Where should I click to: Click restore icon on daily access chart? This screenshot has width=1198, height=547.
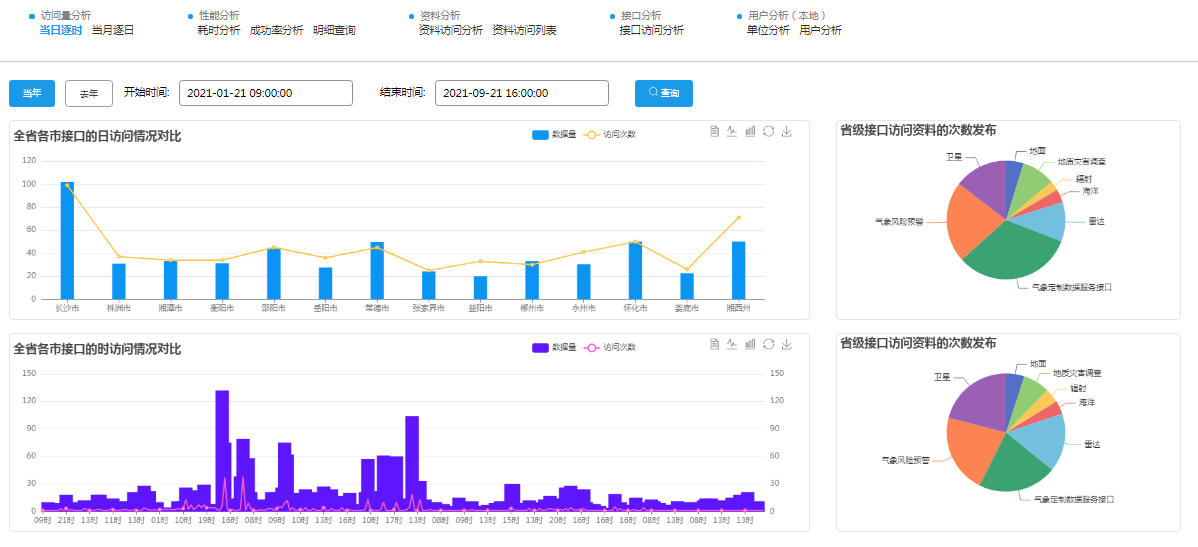768,131
